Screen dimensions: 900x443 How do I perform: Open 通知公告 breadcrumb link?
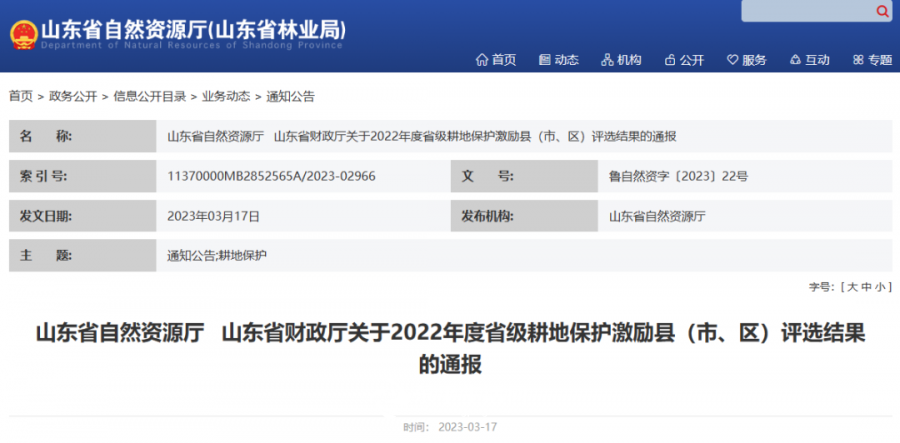coord(290,97)
